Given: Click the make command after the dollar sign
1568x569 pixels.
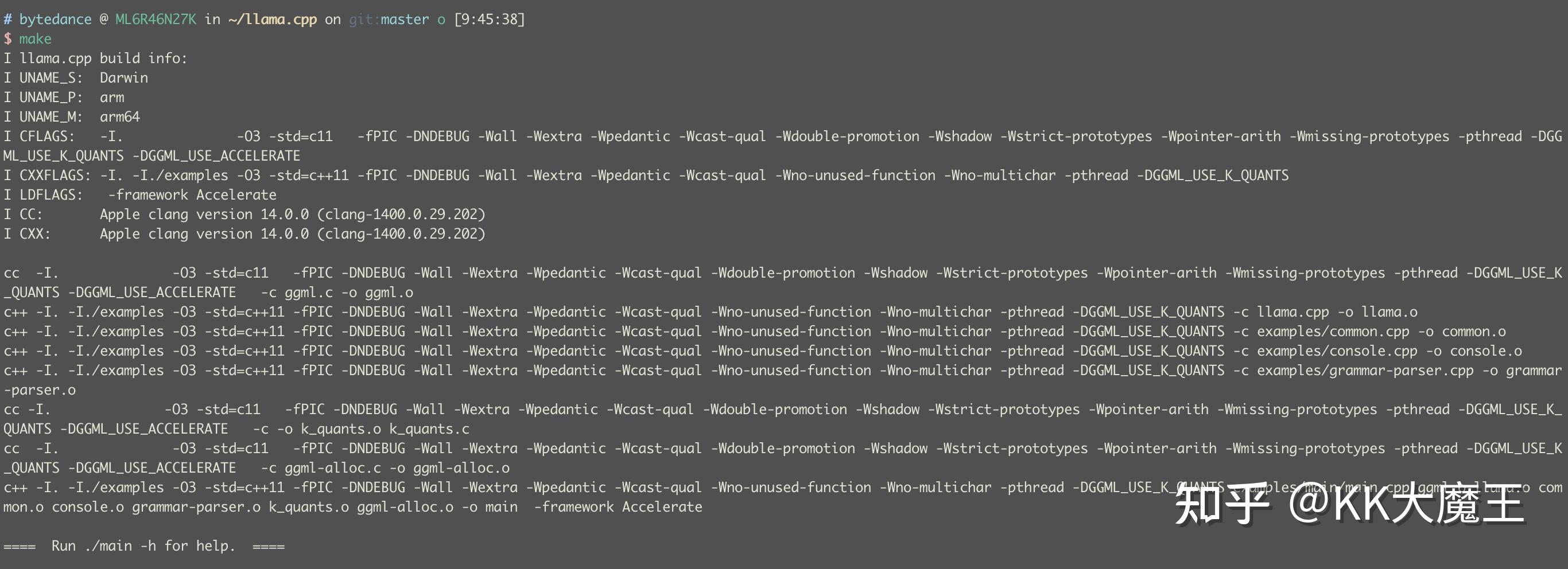Looking at the screenshot, I should pos(36,39).
